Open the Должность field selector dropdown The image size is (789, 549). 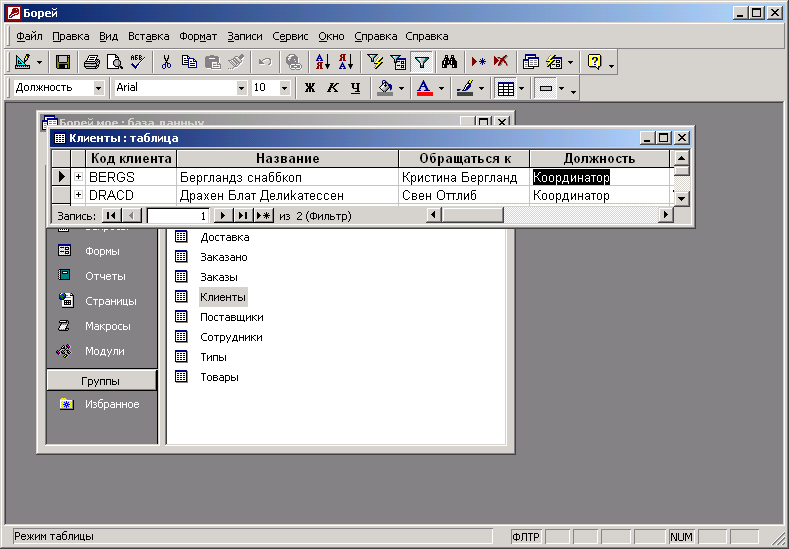click(x=99, y=88)
